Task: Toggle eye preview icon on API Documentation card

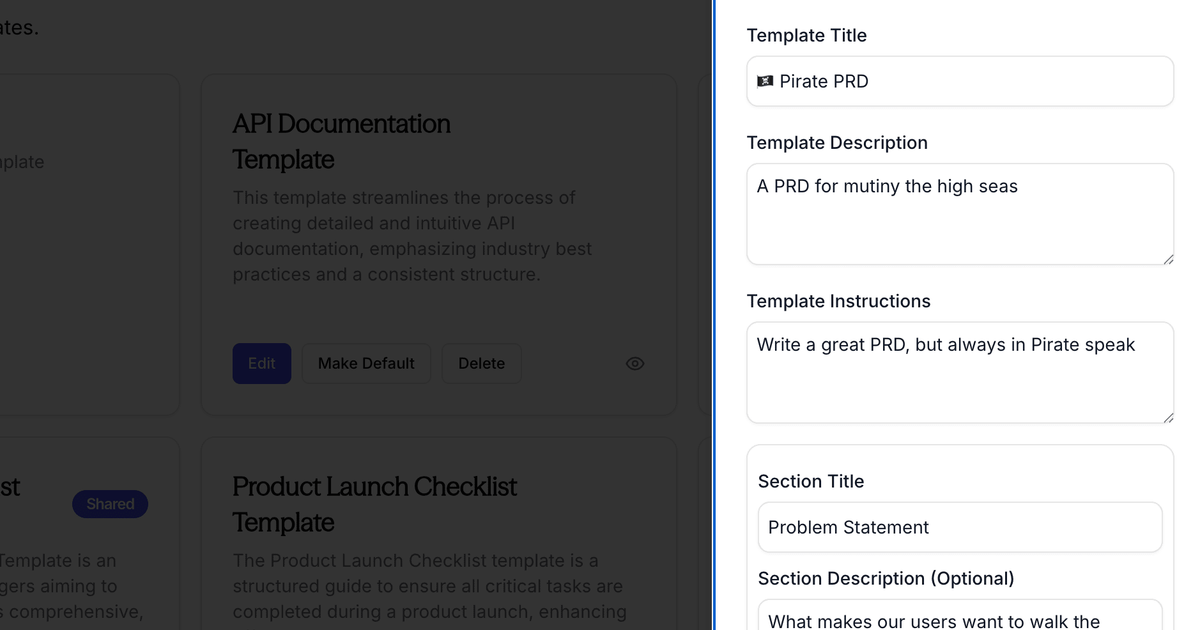Action: pos(635,364)
